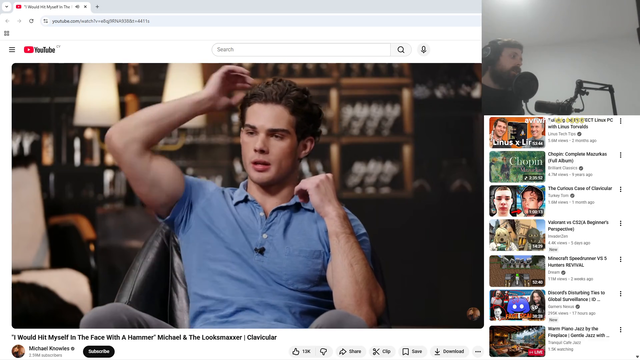
Task: Open apps grid in bookmarks bar
Action: (7, 33)
